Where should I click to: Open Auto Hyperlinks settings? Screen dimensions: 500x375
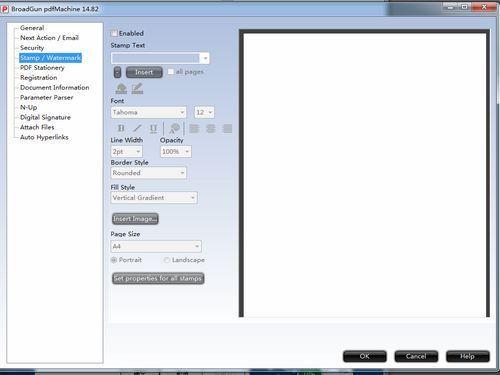point(44,137)
